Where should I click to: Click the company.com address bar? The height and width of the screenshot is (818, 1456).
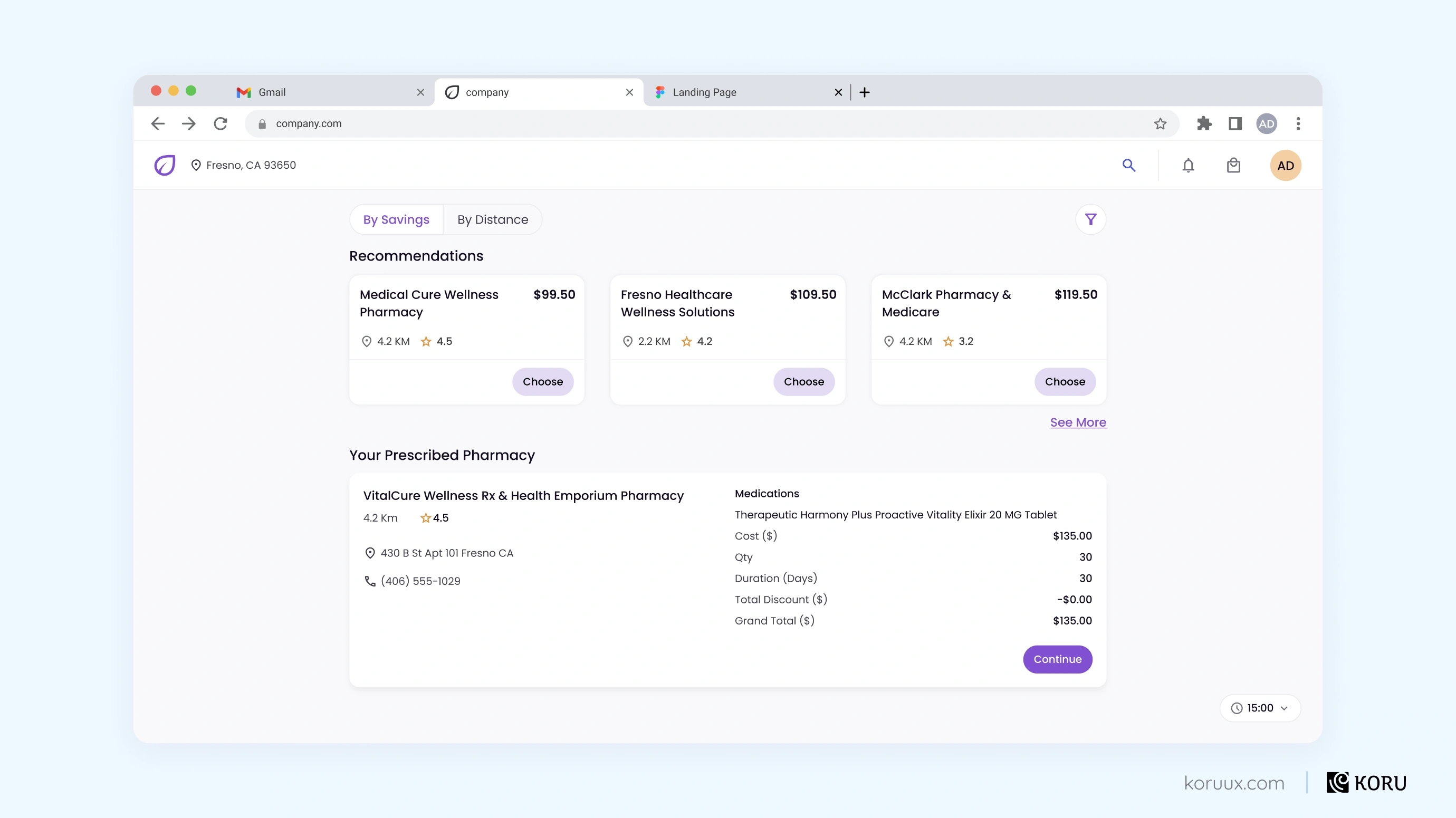712,124
